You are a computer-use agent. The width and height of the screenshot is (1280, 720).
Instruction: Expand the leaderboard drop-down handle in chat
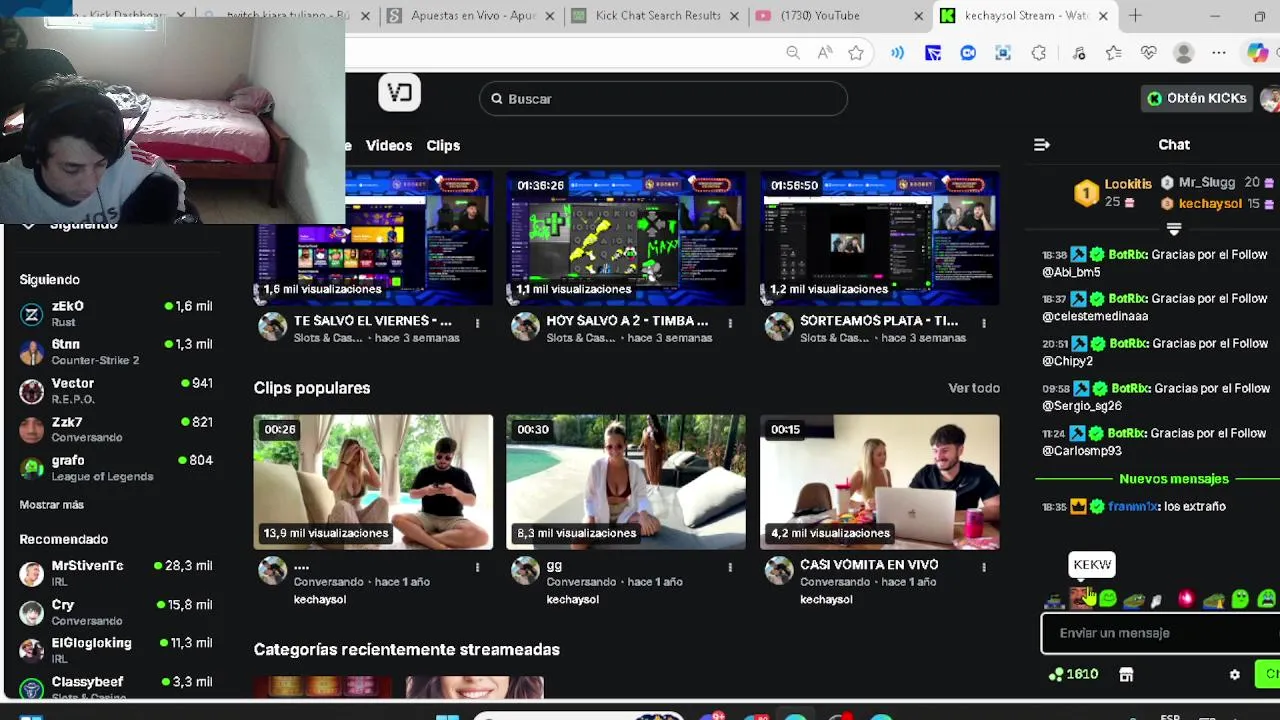tap(1174, 229)
